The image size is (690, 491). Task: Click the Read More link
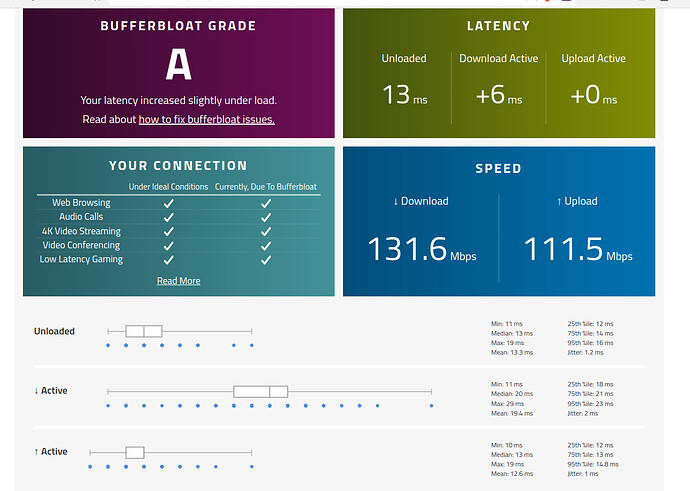pyautogui.click(x=178, y=281)
